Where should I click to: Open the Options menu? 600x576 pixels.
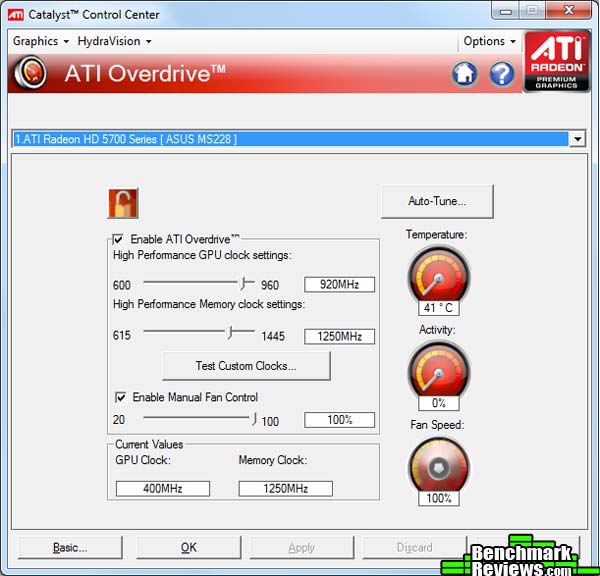(x=489, y=41)
